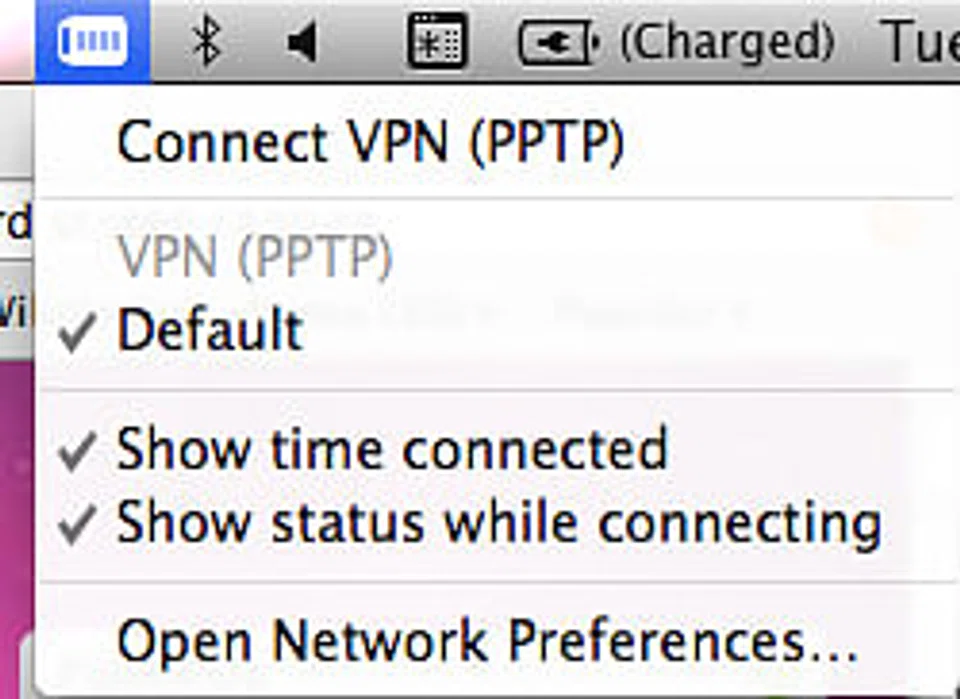This screenshot has width=960, height=699.
Task: Click the checkmark next to Show time connected
Action: pyautogui.click(x=76, y=451)
